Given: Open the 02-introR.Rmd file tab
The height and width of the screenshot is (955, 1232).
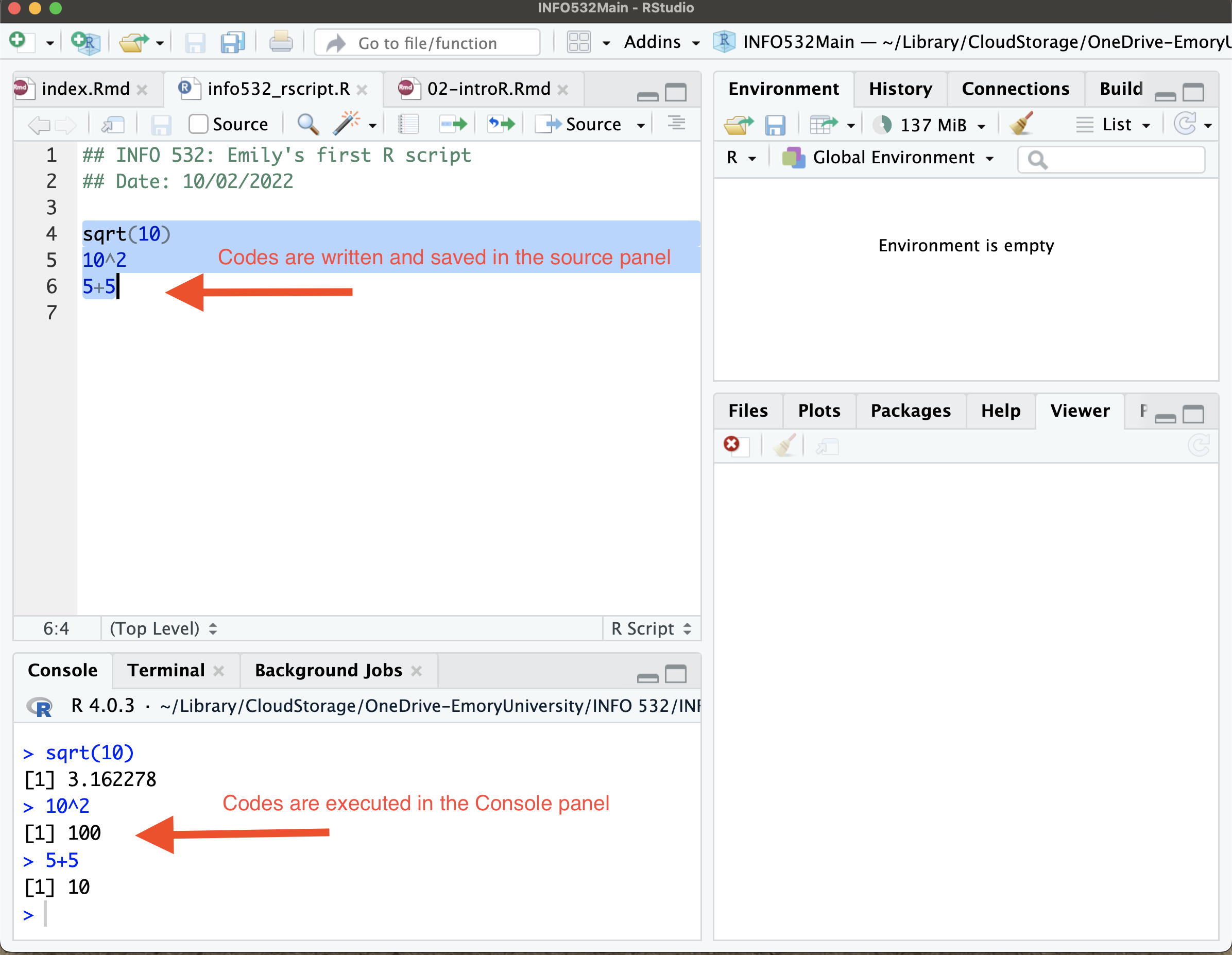Looking at the screenshot, I should (488, 89).
